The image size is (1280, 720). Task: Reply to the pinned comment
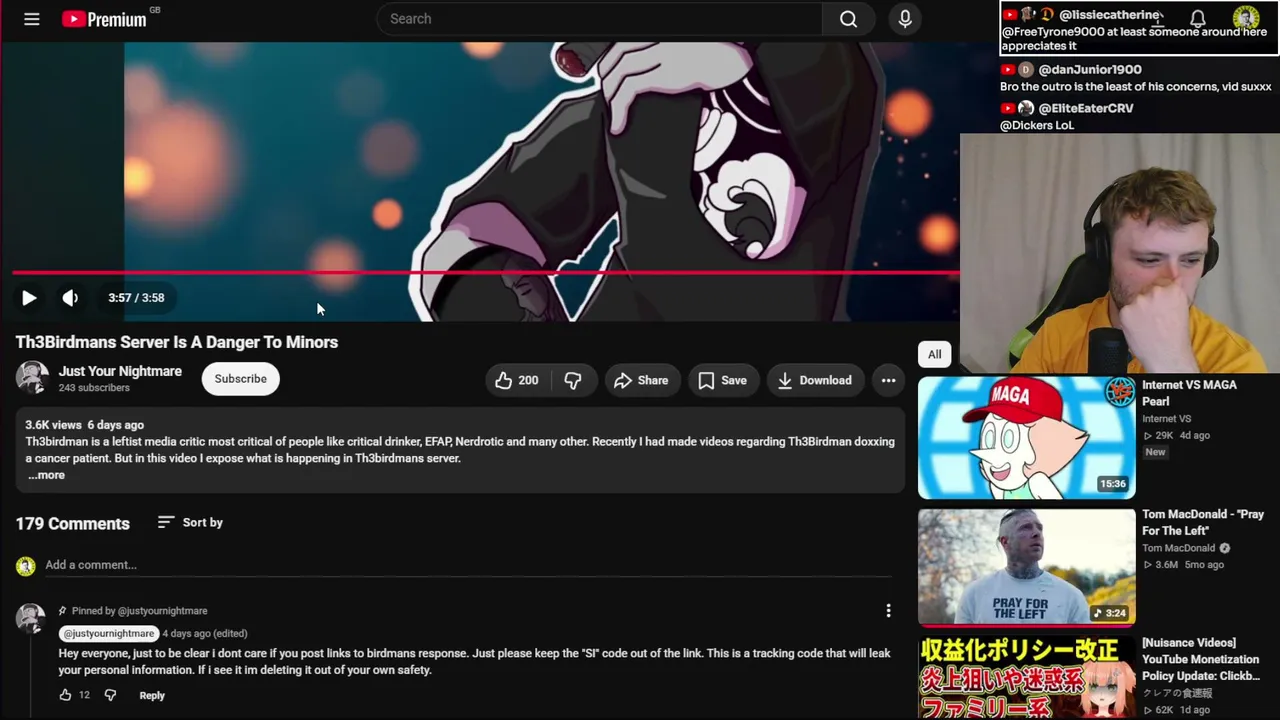pos(152,695)
